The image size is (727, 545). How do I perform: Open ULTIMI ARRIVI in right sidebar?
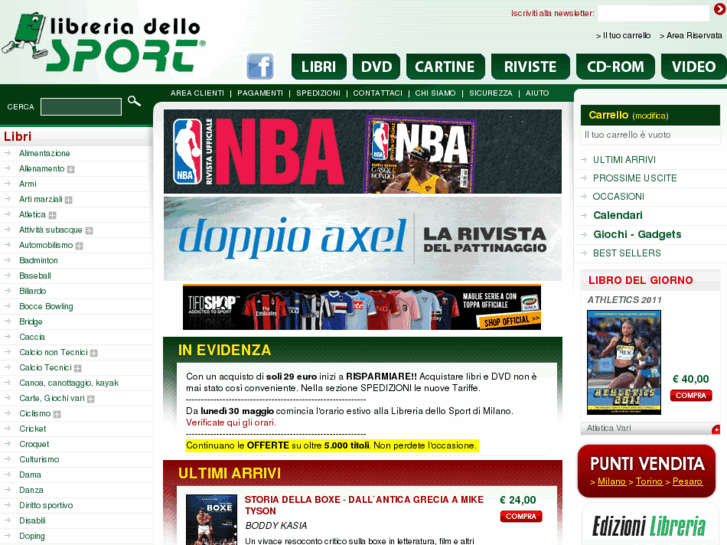point(624,160)
